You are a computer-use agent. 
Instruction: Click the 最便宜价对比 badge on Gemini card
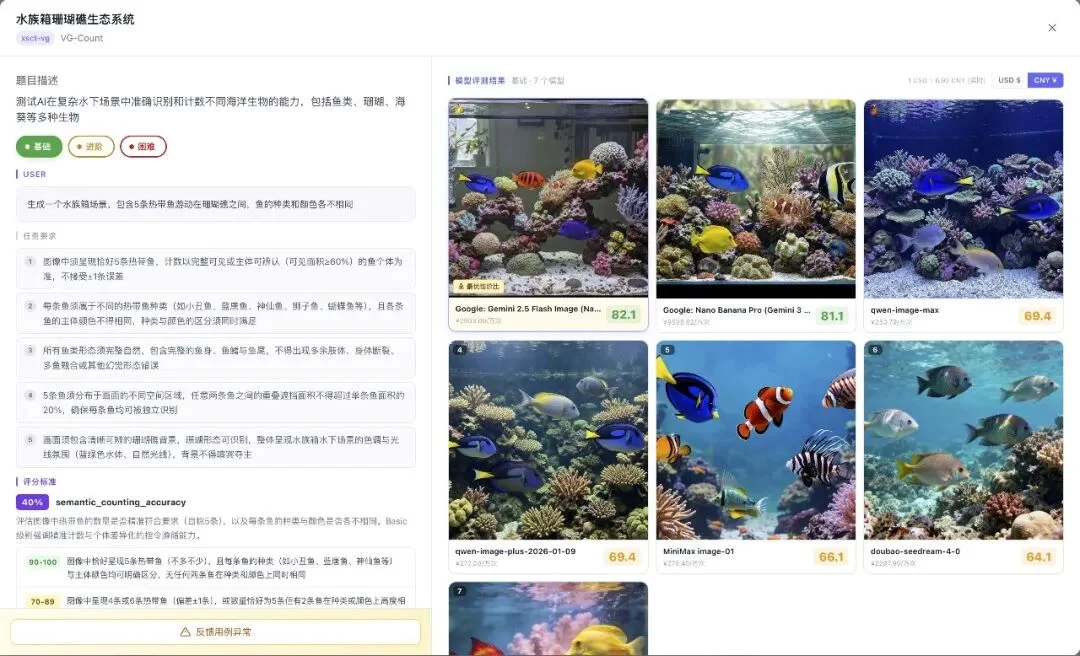click(477, 287)
